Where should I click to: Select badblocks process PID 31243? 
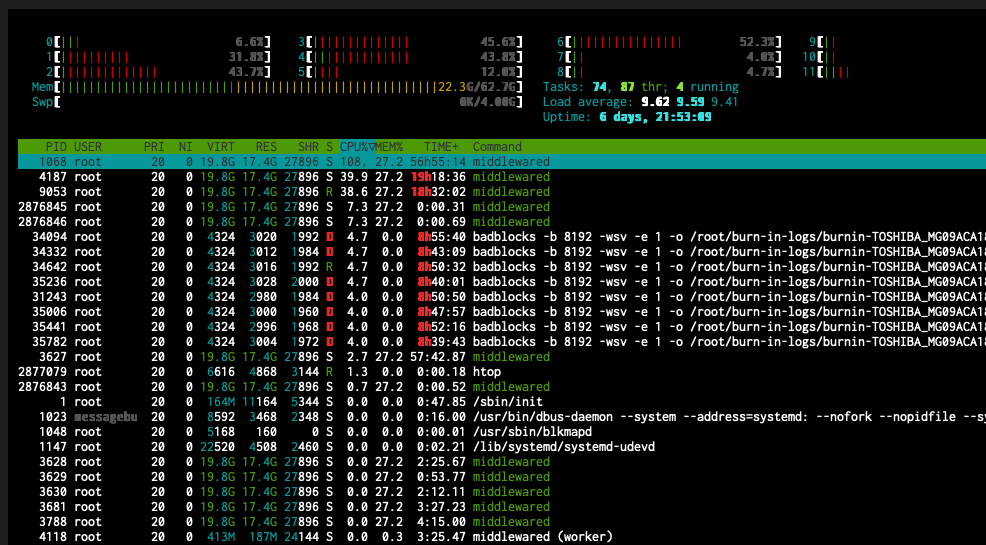click(502, 297)
